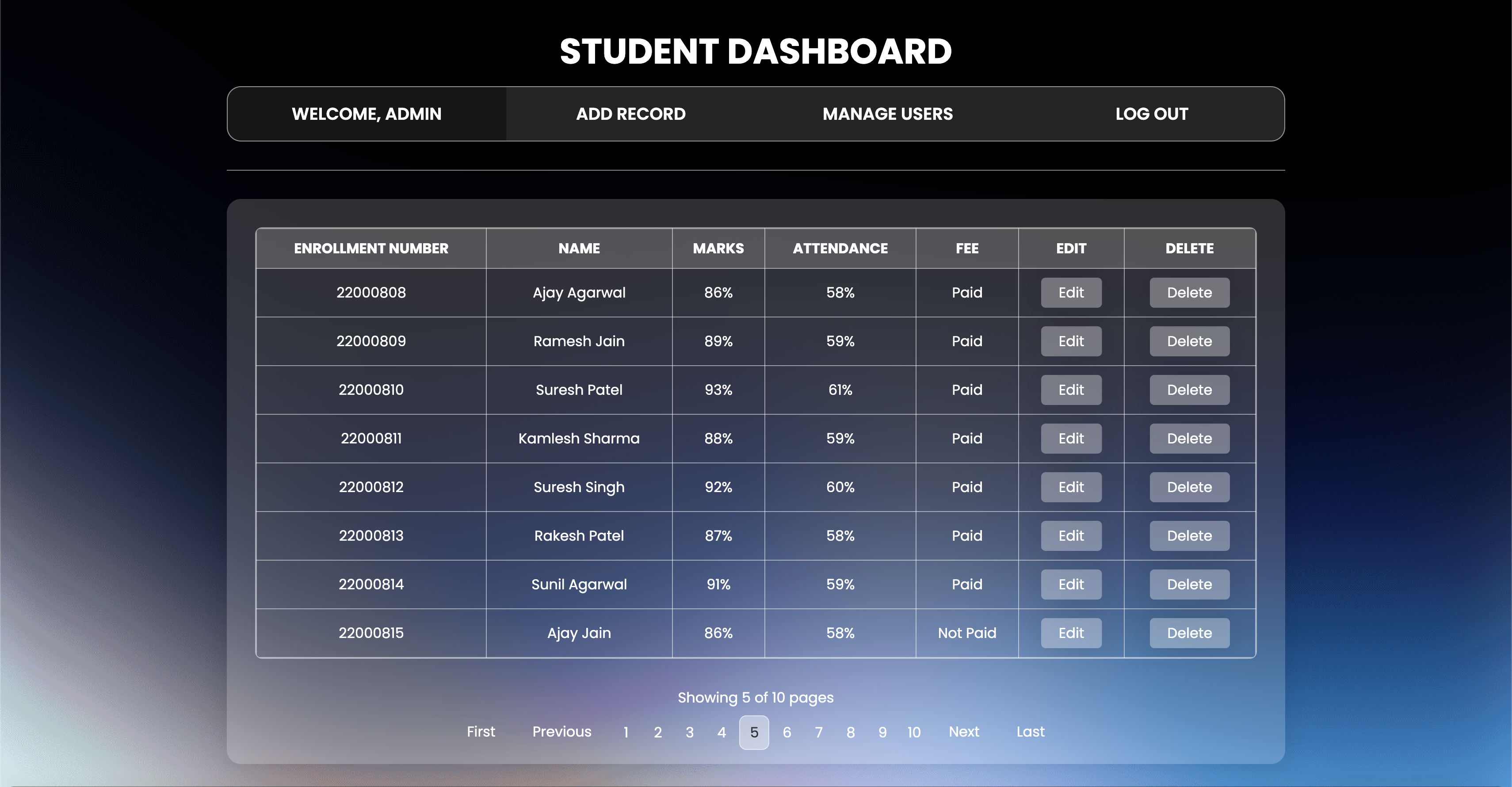Click the highlighted current page 5
This screenshot has height=787, width=1512.
754,733
